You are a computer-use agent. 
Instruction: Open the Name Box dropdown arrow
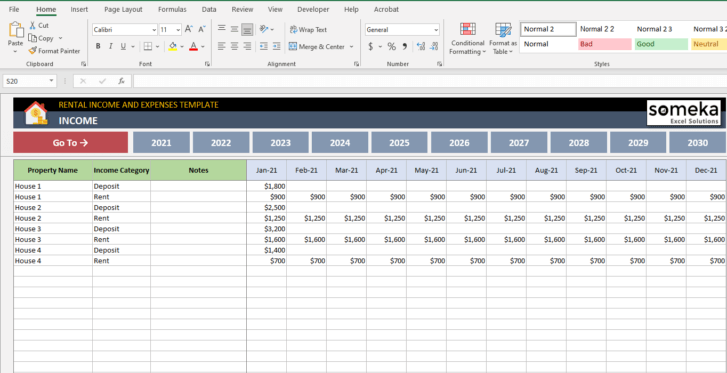51,81
